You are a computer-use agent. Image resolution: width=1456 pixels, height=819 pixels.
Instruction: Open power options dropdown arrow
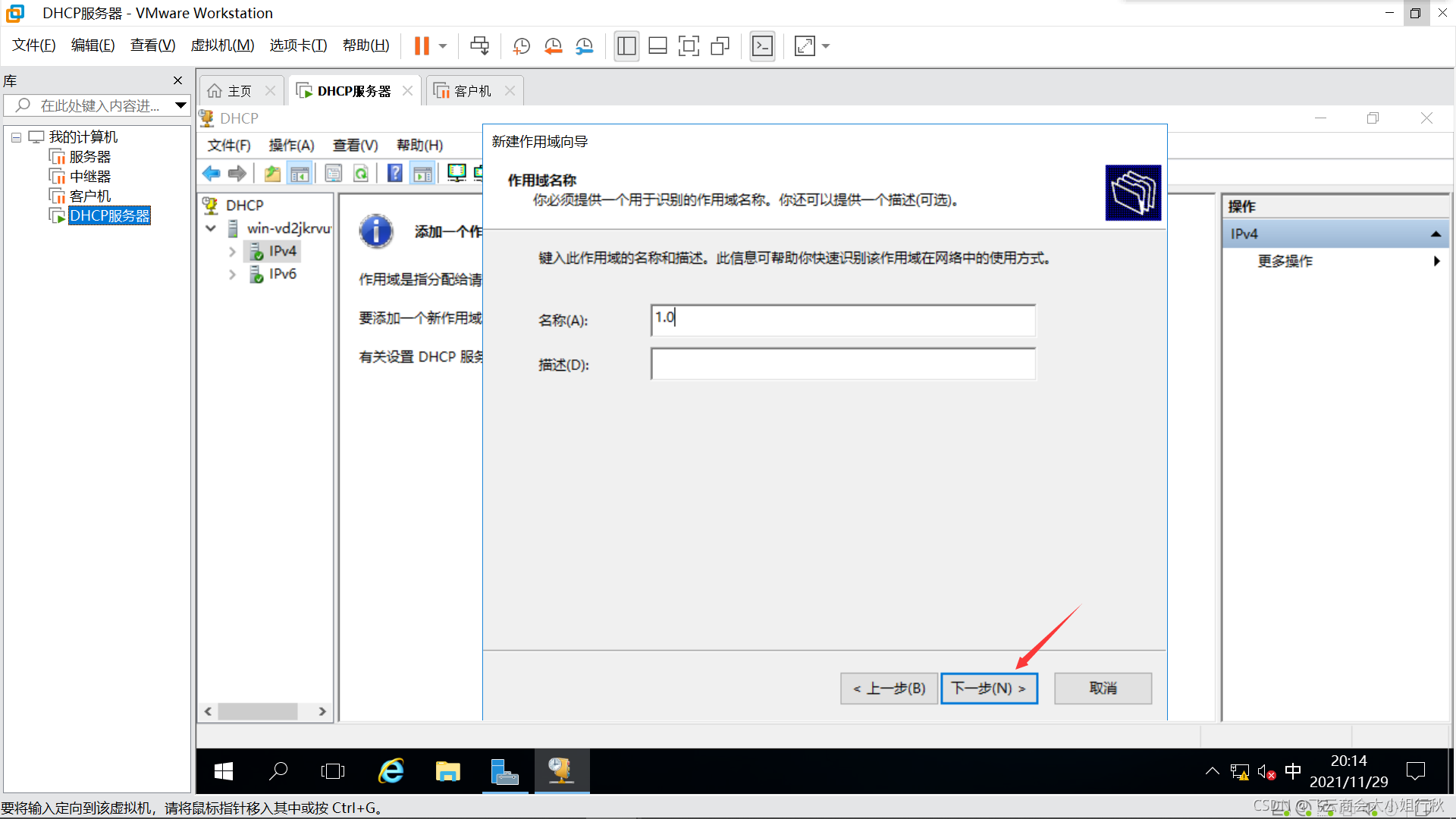pos(443,46)
